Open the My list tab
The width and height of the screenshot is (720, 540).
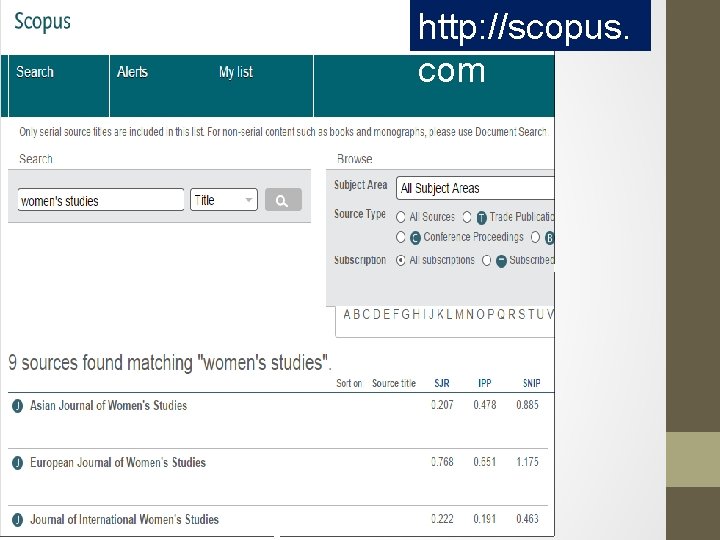(236, 72)
